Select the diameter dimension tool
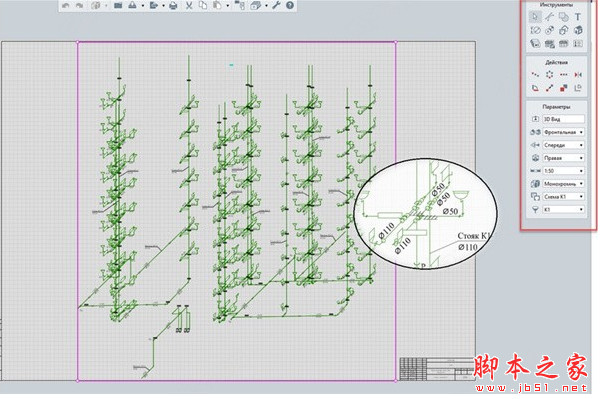This screenshot has height=399, width=600. pos(535,30)
